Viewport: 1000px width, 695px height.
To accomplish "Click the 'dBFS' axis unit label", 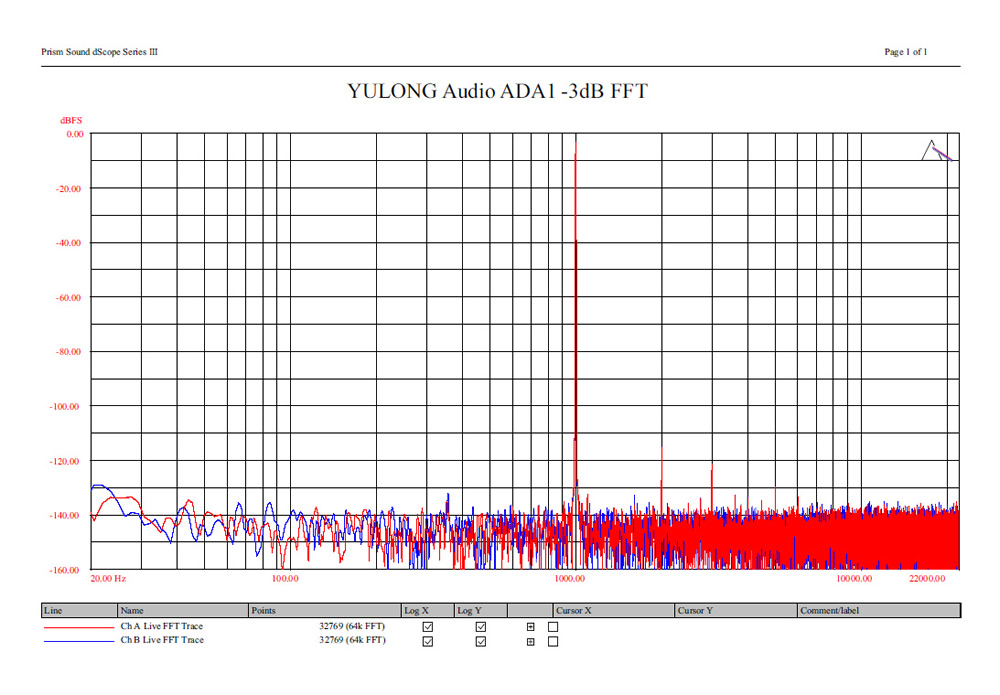I will click(71, 121).
